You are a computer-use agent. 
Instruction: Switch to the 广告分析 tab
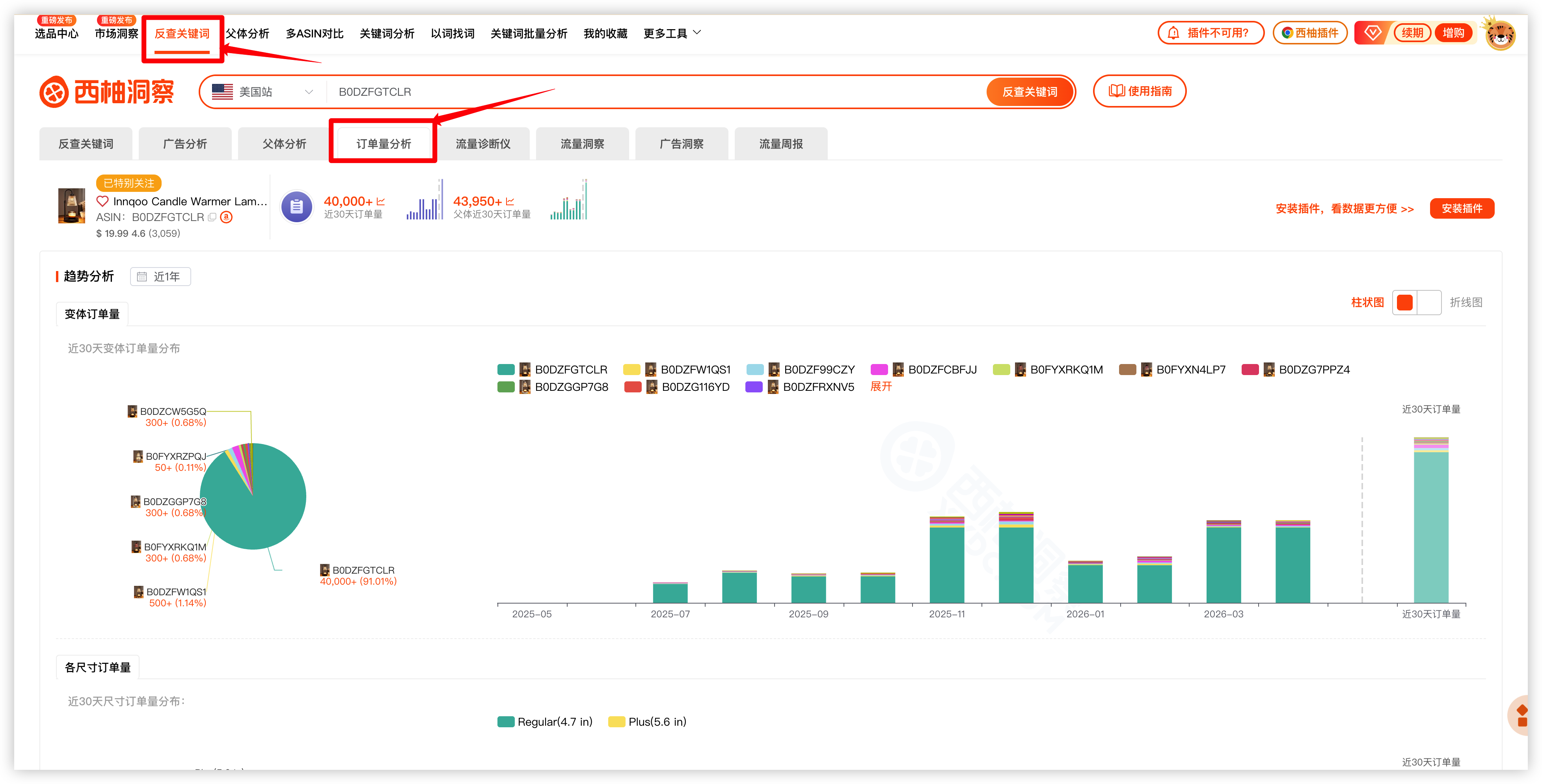tap(185, 144)
